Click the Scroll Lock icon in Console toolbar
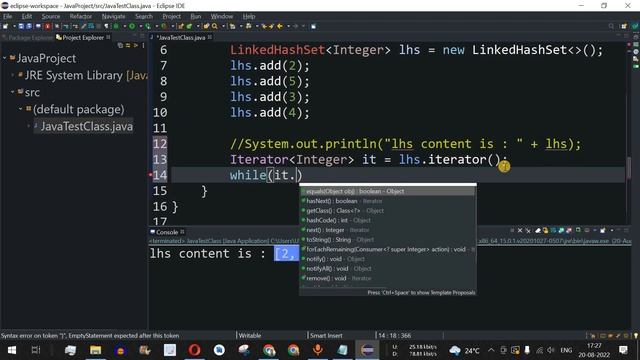 point(545,231)
